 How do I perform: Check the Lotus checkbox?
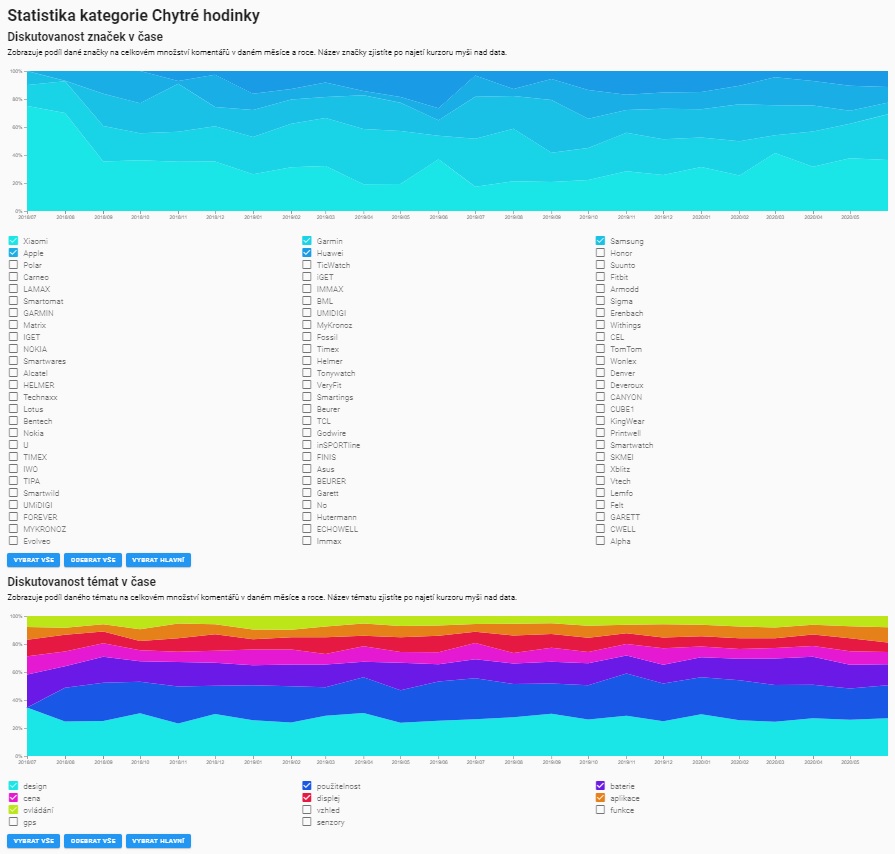14,409
